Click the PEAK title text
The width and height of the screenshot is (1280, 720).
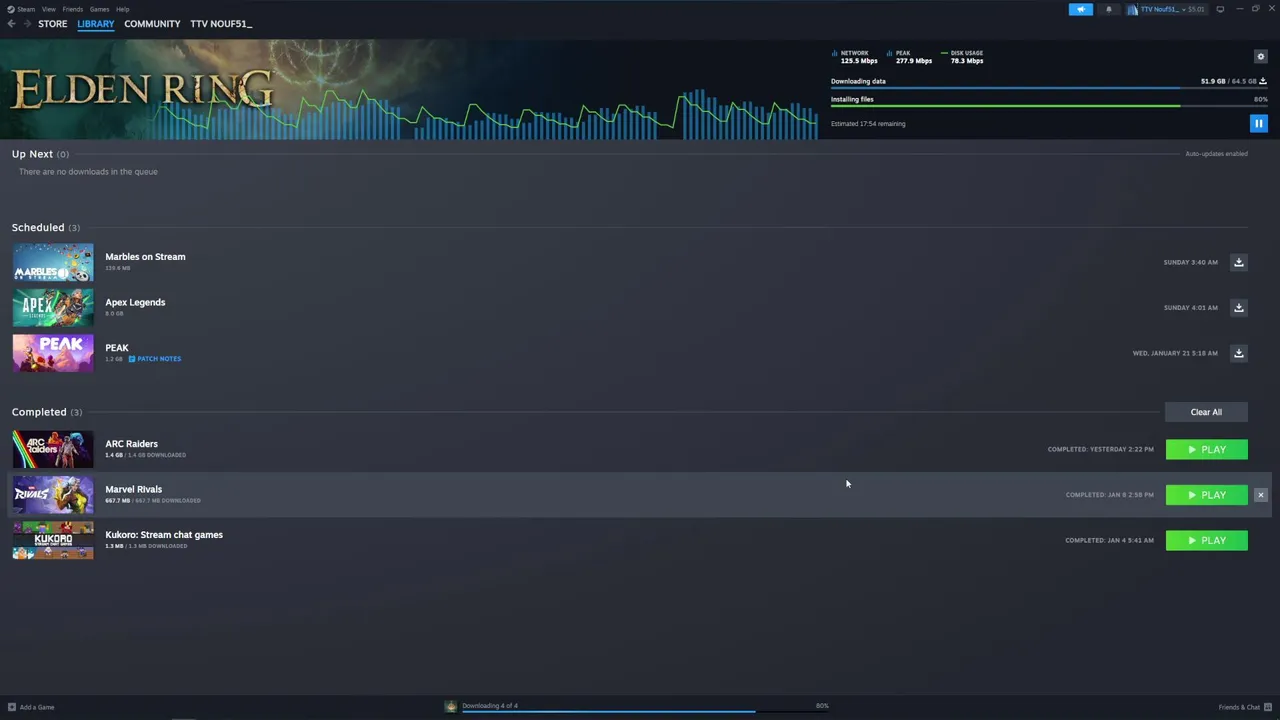117,348
